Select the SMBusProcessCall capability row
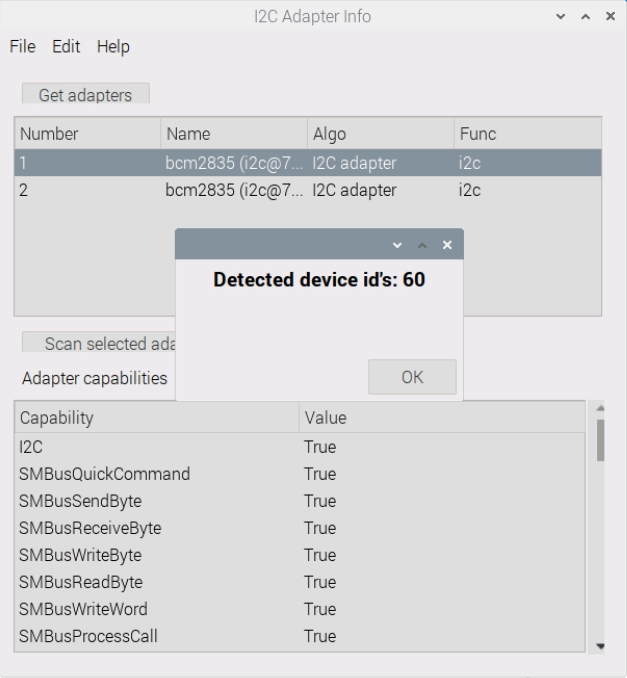Image resolution: width=627 pixels, height=678 pixels. coord(156,636)
